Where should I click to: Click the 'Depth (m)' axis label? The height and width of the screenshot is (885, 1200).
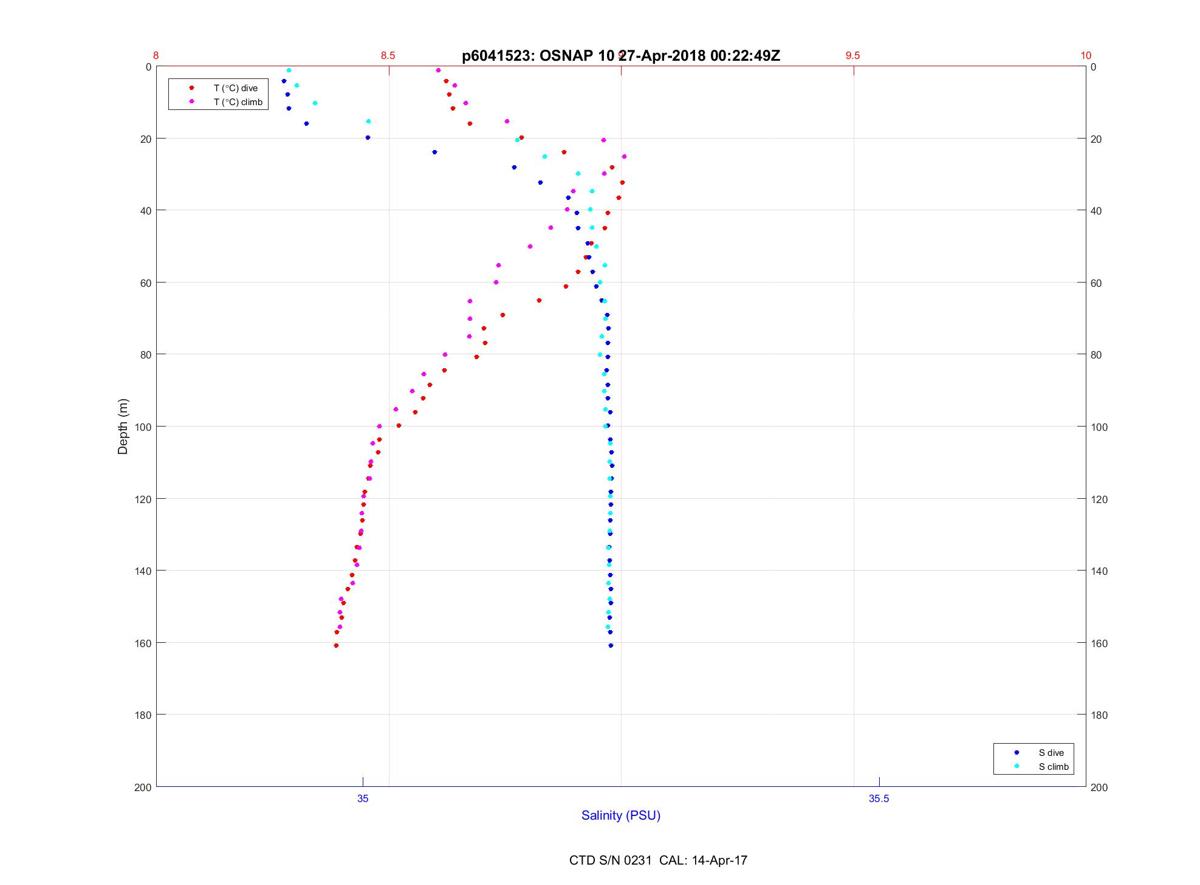coord(124,427)
